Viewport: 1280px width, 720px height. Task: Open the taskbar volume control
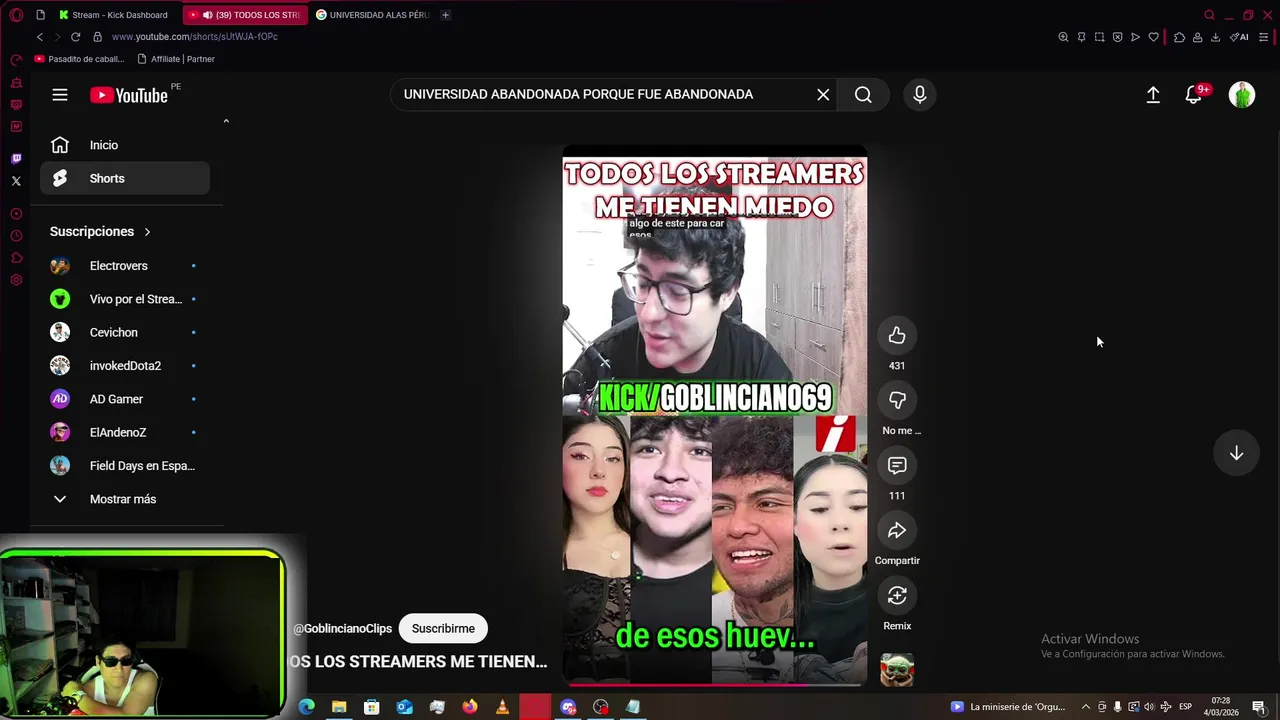click(1149, 707)
